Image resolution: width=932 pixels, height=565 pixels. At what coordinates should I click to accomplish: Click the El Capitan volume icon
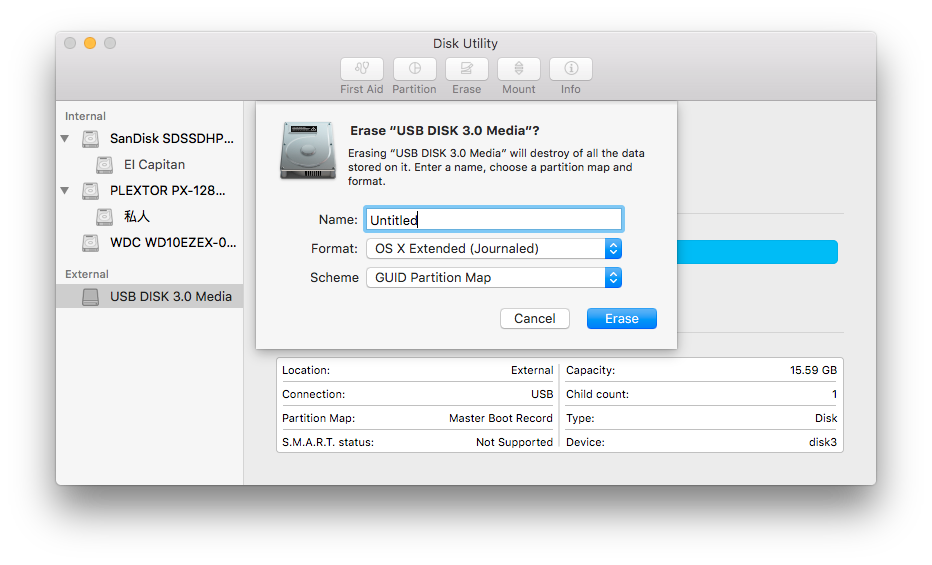(x=105, y=165)
